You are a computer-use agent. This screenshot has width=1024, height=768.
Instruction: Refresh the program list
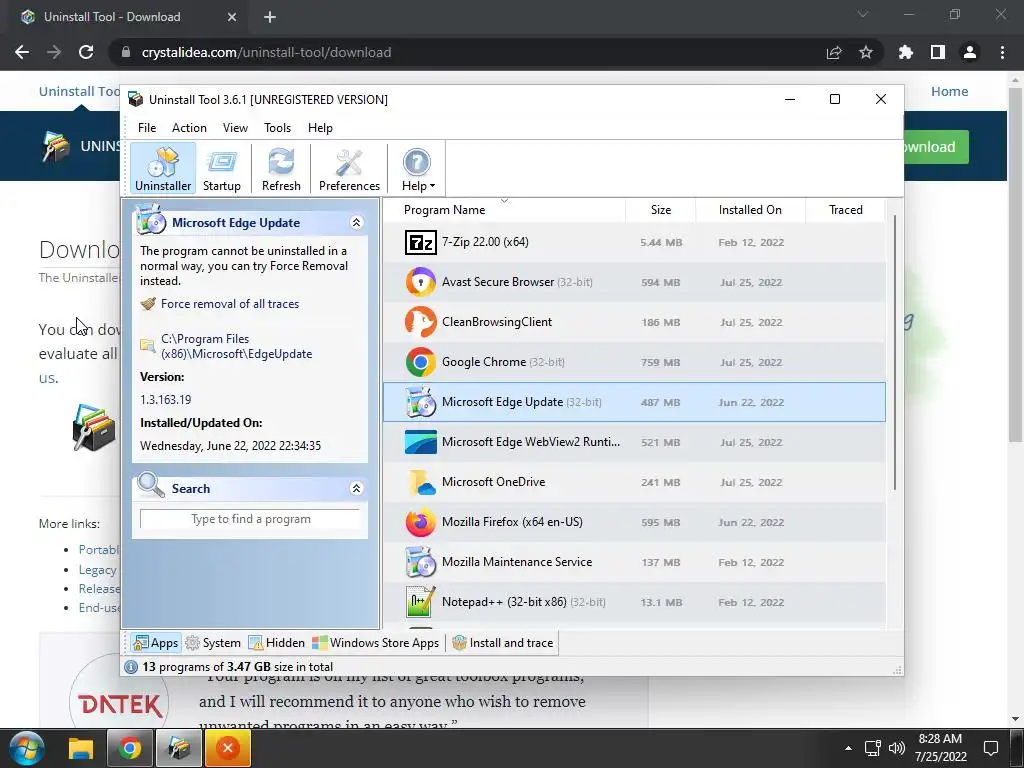click(281, 168)
